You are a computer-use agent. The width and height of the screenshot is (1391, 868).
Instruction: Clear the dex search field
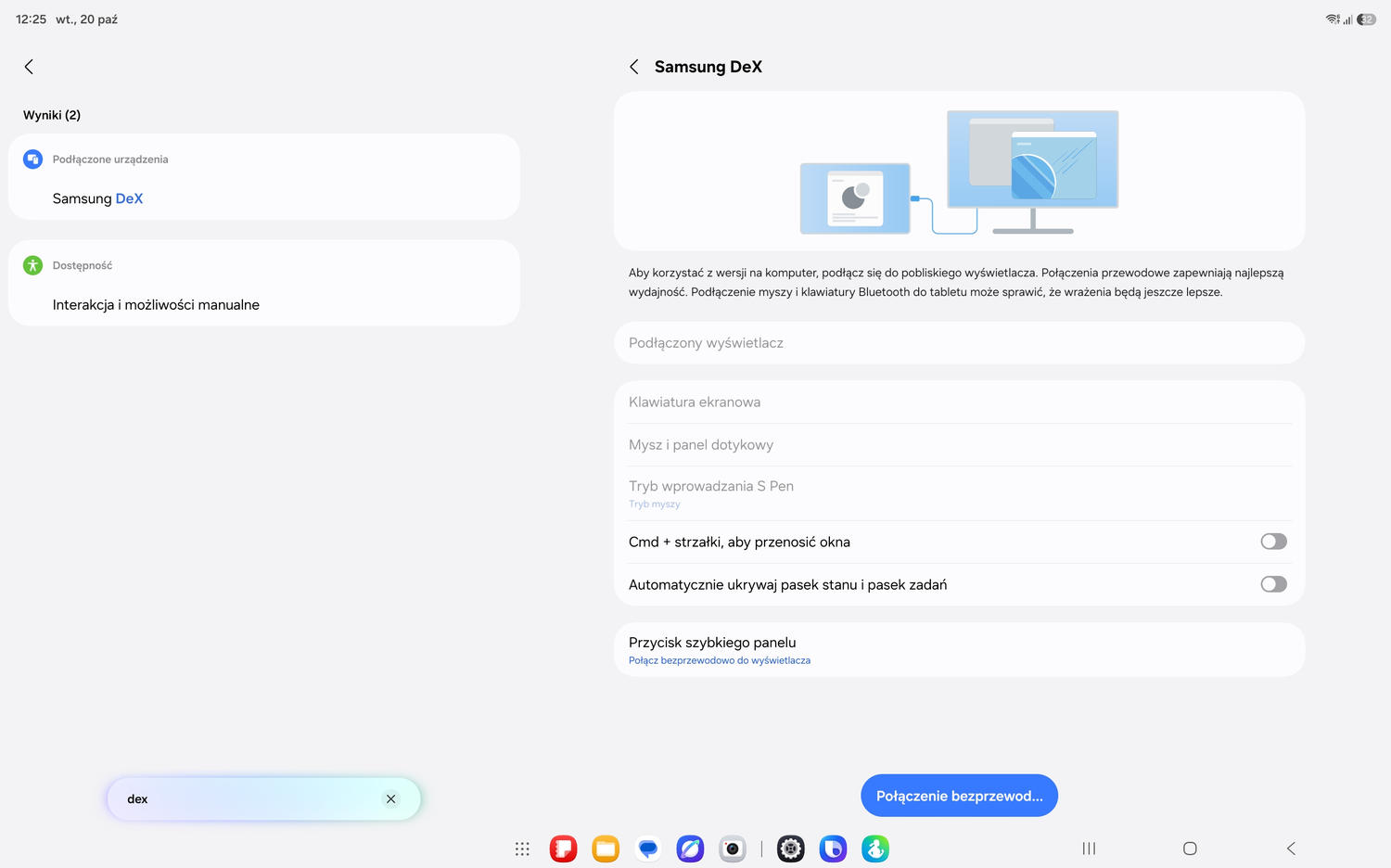pyautogui.click(x=390, y=799)
